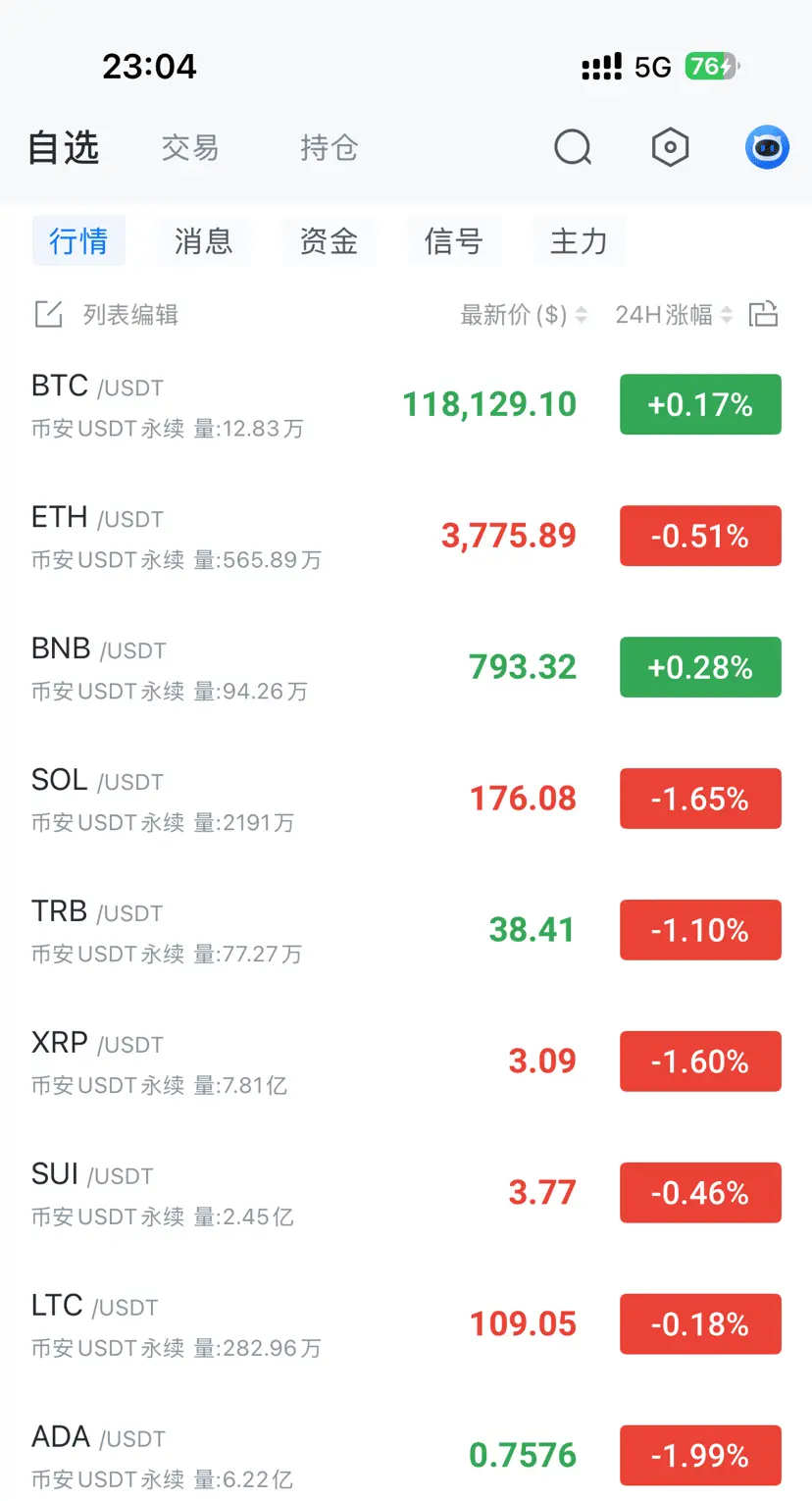Open the hexagon settings icon

pyautogui.click(x=671, y=148)
